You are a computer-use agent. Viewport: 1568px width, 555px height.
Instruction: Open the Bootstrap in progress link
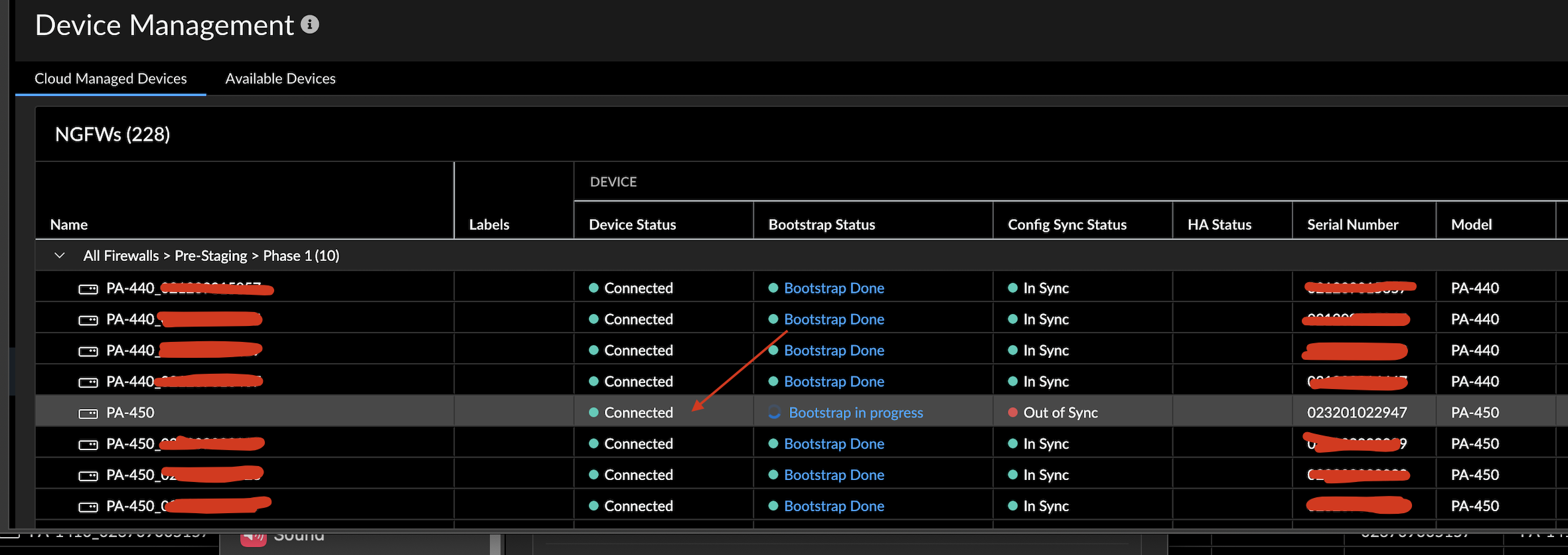[855, 412]
